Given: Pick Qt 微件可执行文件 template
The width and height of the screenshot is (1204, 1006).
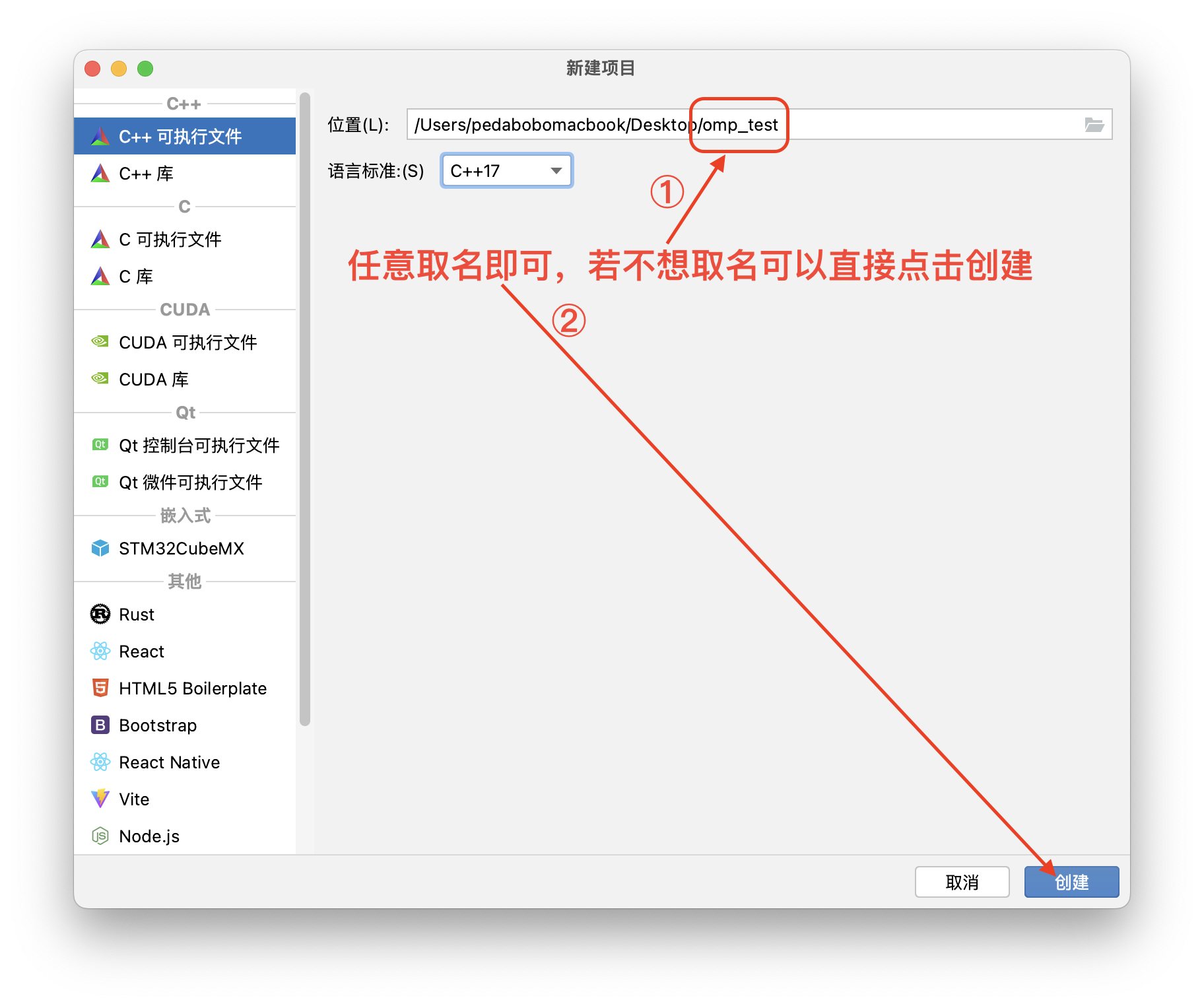Looking at the screenshot, I should click(x=185, y=482).
